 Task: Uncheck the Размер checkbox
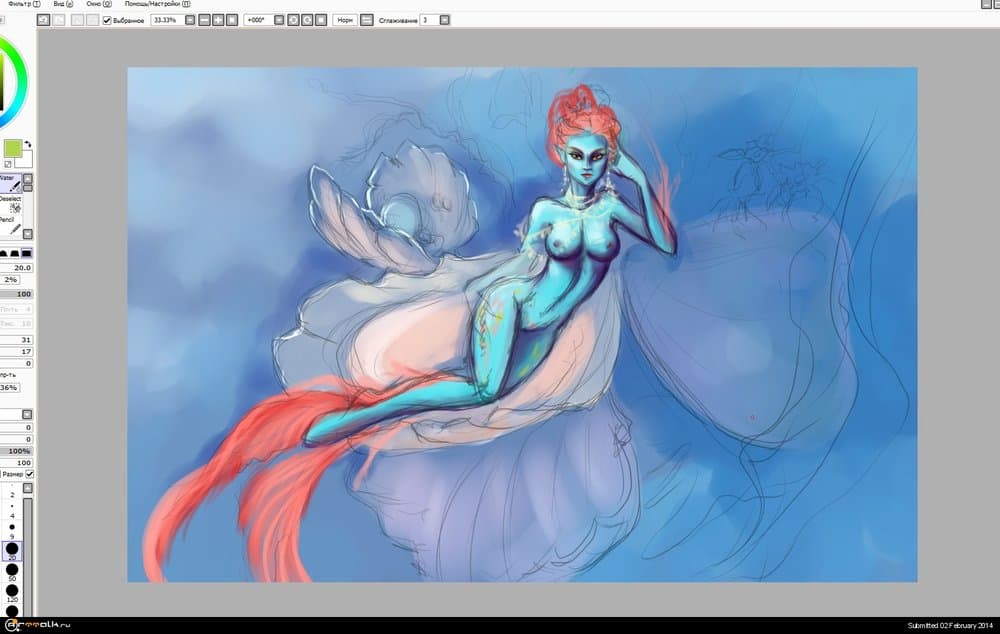[x=27, y=474]
